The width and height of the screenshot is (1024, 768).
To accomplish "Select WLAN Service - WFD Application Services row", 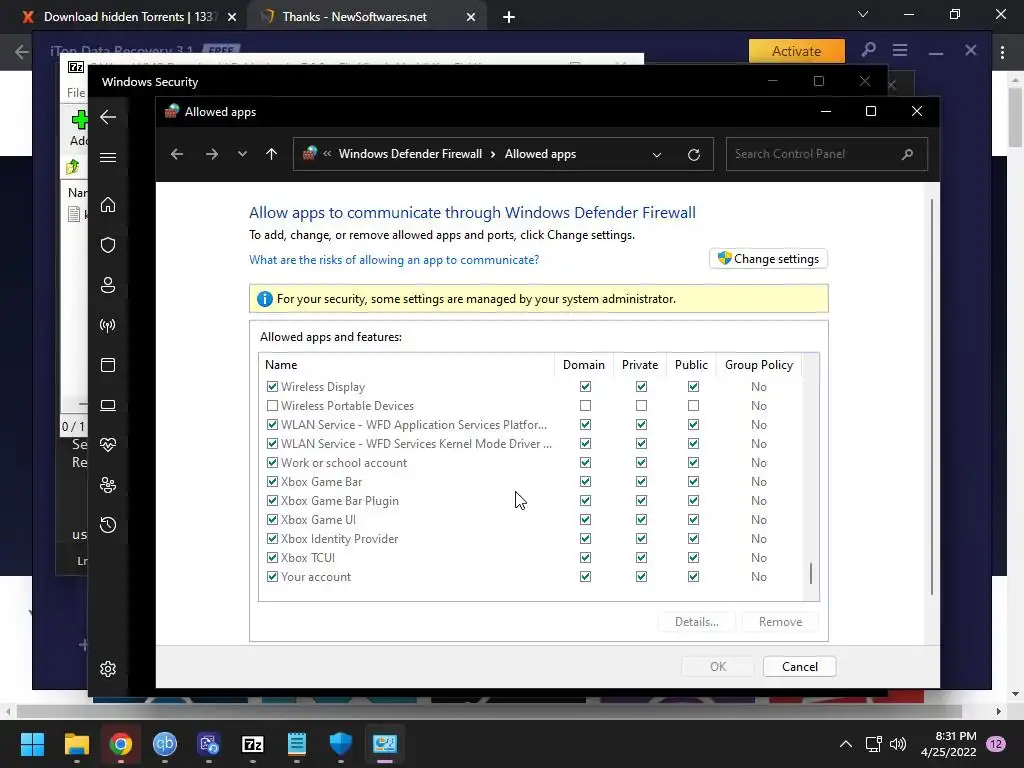I will pos(414,424).
